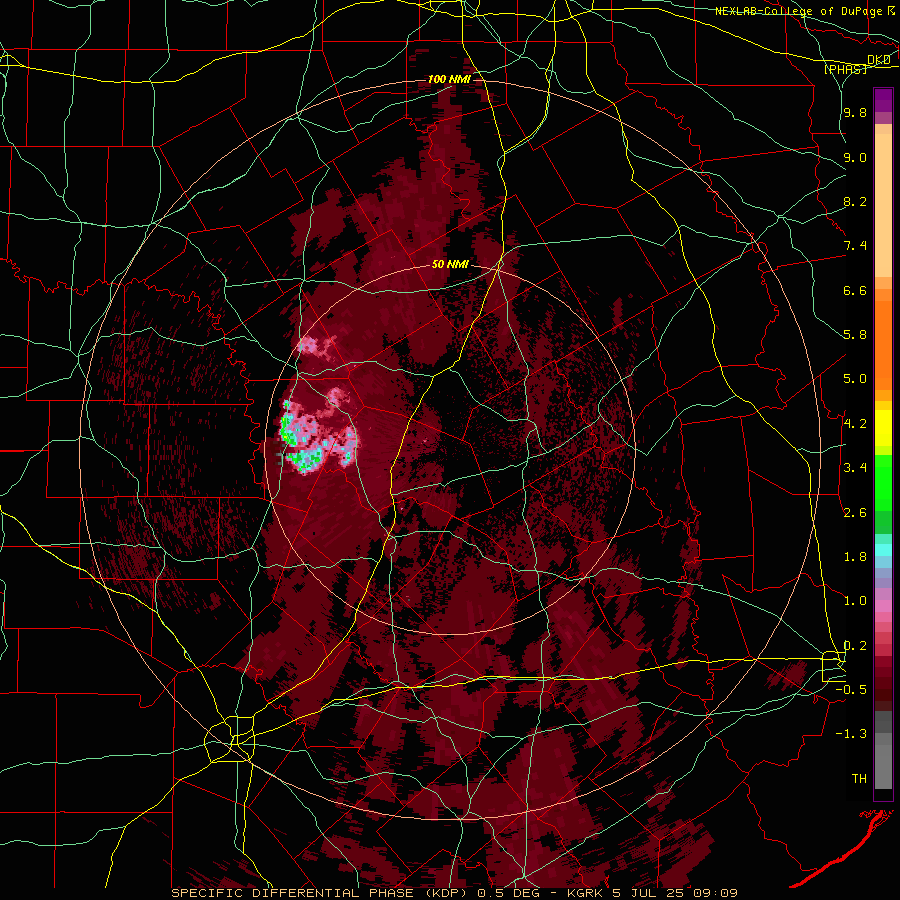Viewport: 900px width, 900px height.
Task: Click the -1.3 value on the color scale
Action: [x=851, y=734]
